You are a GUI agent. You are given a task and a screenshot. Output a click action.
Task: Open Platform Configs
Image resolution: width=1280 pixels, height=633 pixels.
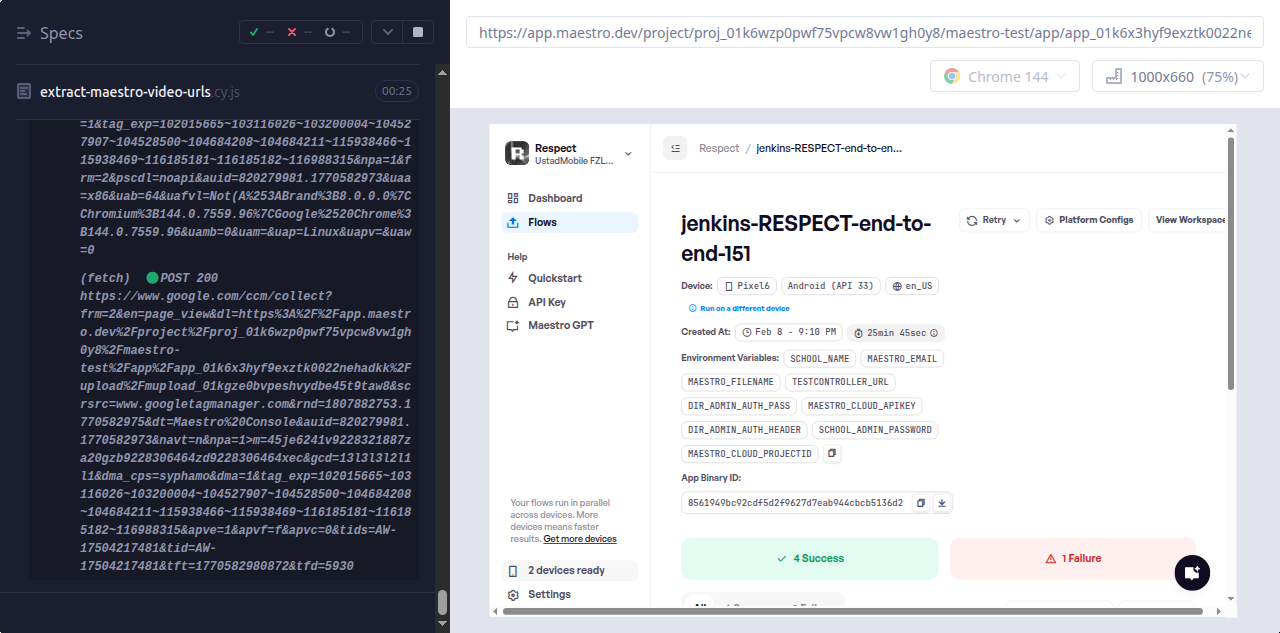[1089, 220]
